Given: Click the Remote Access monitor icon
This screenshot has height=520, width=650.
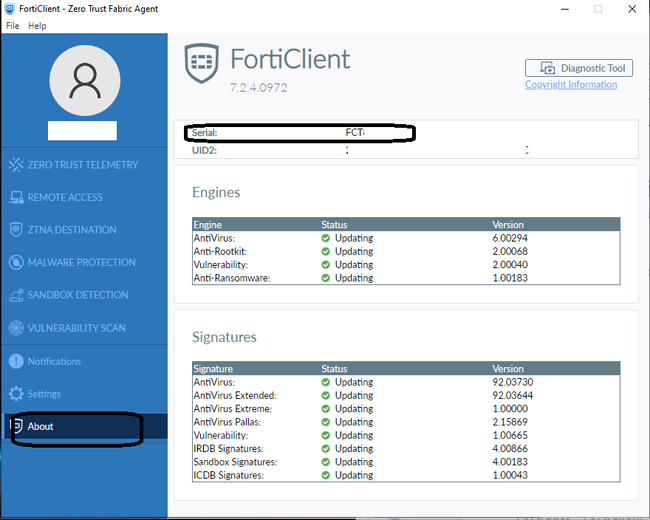Looking at the screenshot, I should click(x=16, y=197).
